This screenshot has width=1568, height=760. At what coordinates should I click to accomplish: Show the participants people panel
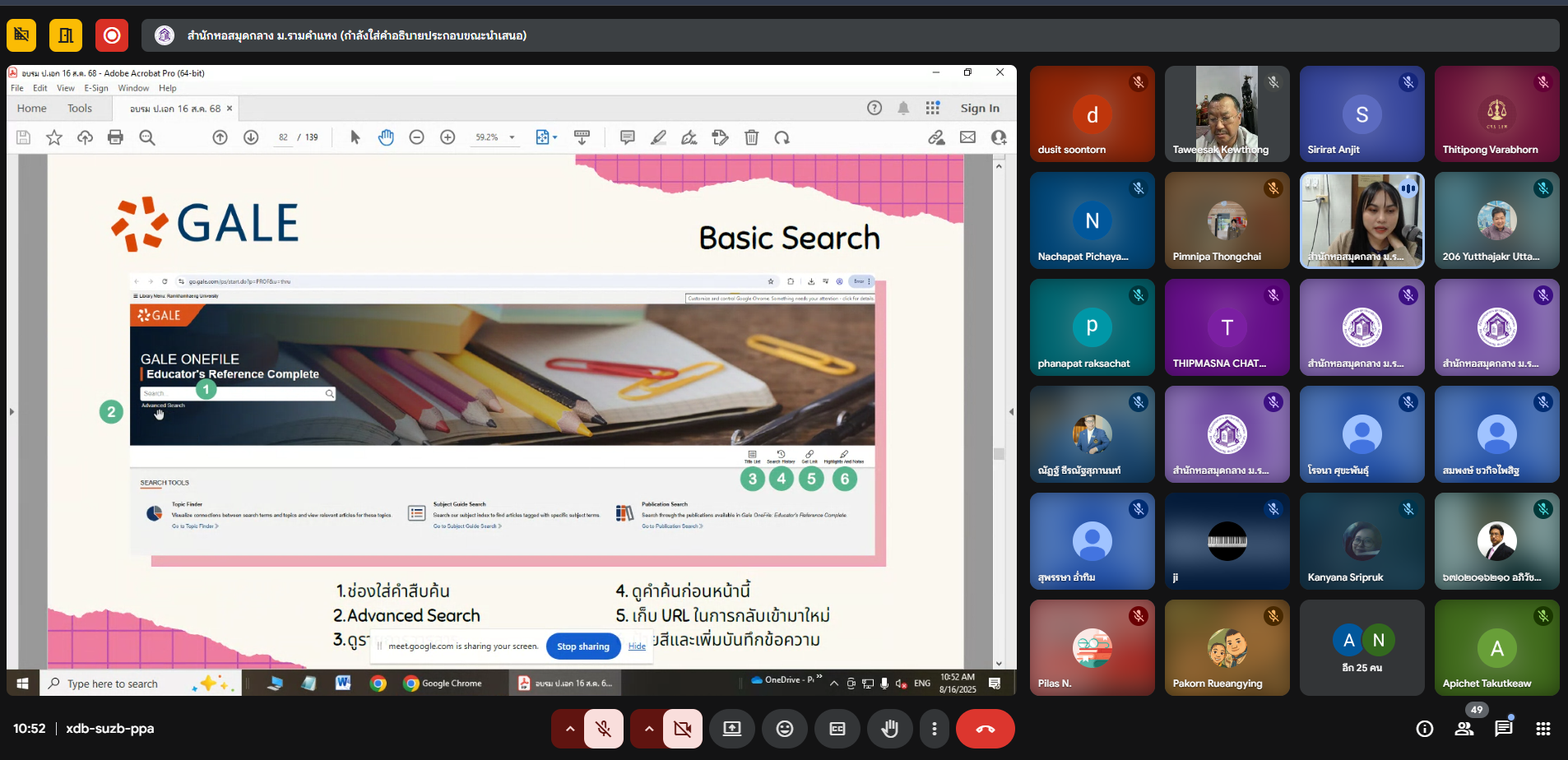point(1464,729)
